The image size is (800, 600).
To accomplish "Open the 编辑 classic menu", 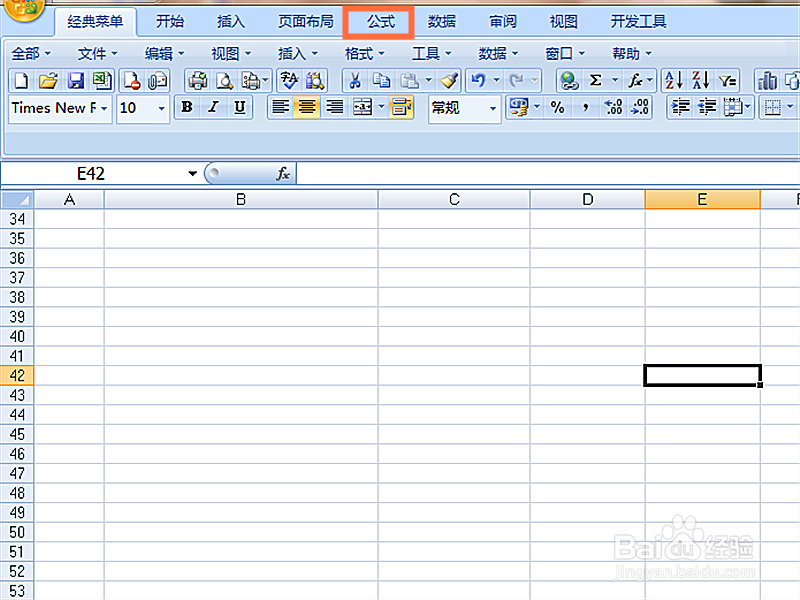I will 164,54.
